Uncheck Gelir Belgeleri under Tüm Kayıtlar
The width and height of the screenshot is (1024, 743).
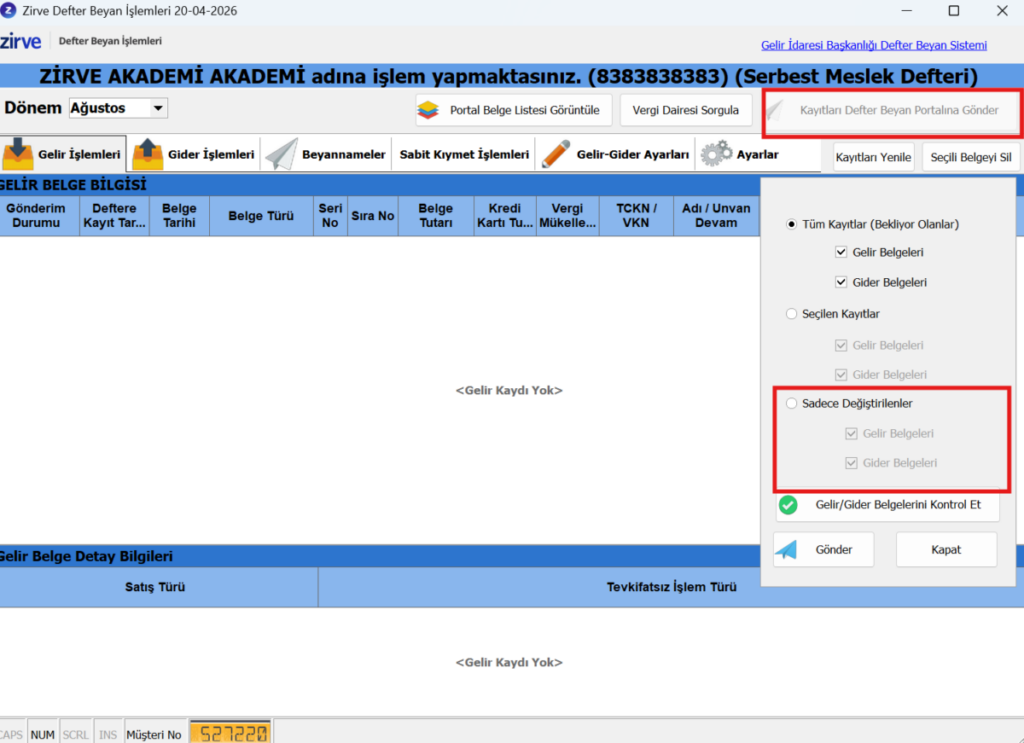pos(840,252)
